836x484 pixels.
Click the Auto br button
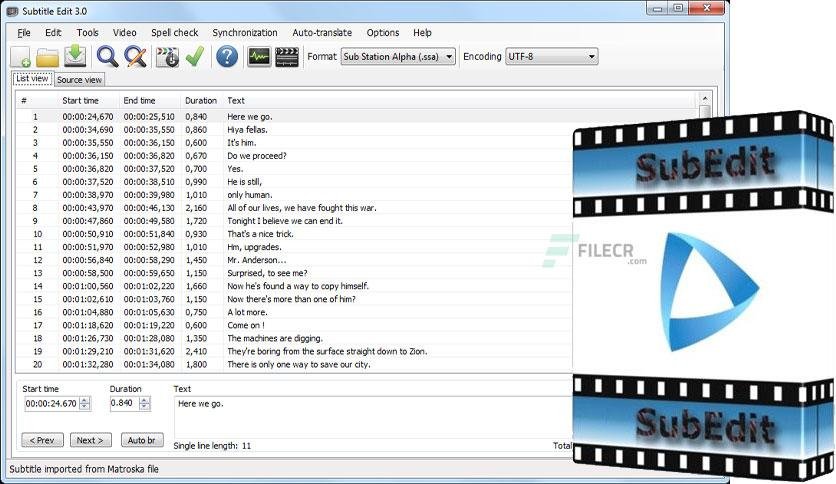tap(142, 440)
